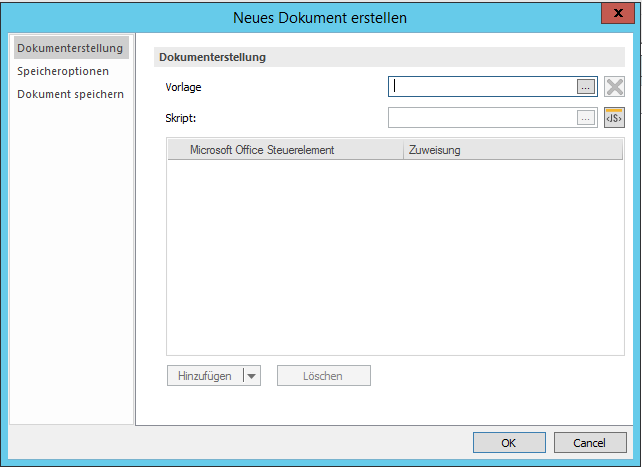This screenshot has width=642, height=467.
Task: Open the Dokument speichern section
Action: 70,94
